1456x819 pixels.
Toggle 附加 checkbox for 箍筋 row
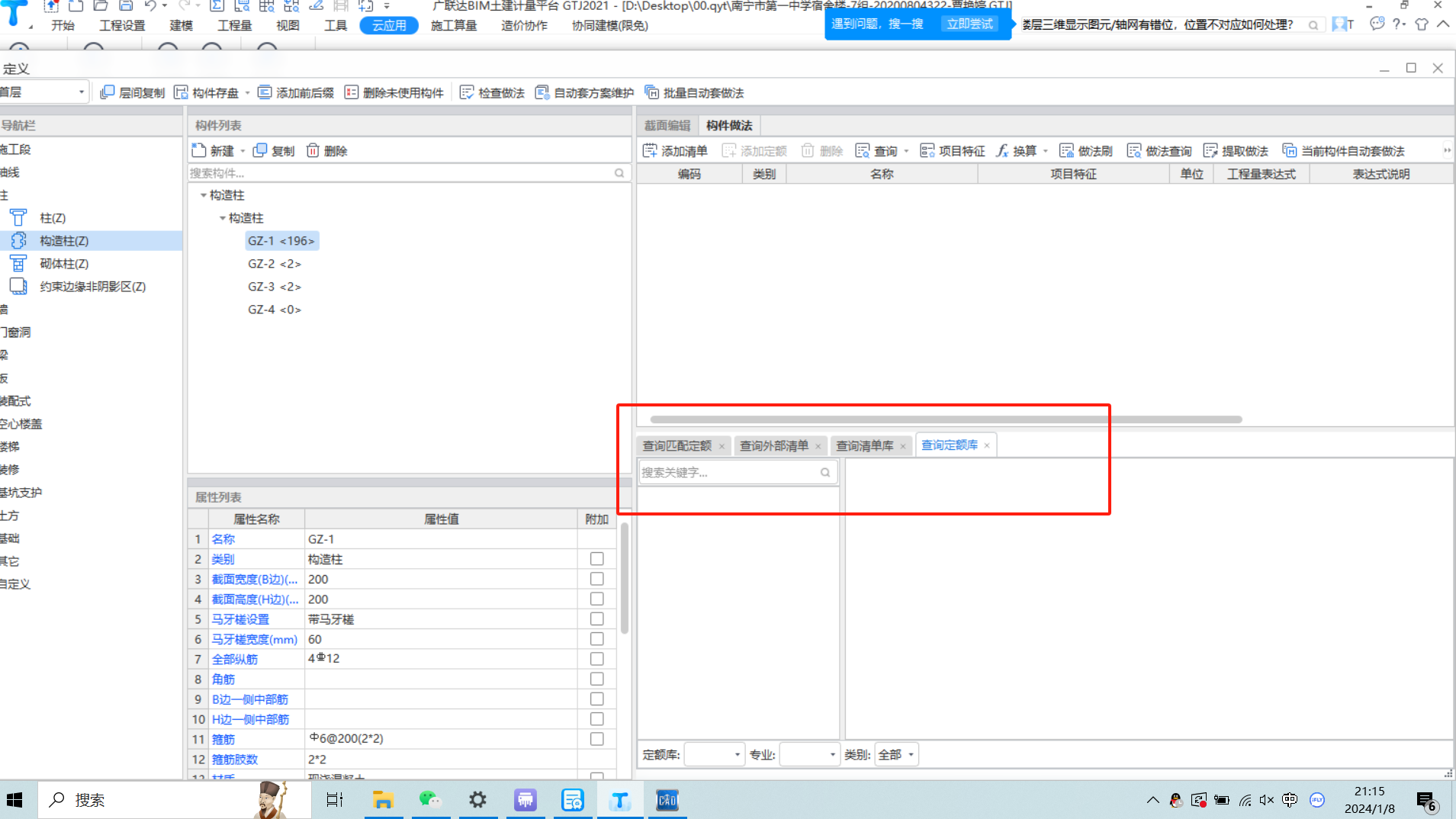597,739
